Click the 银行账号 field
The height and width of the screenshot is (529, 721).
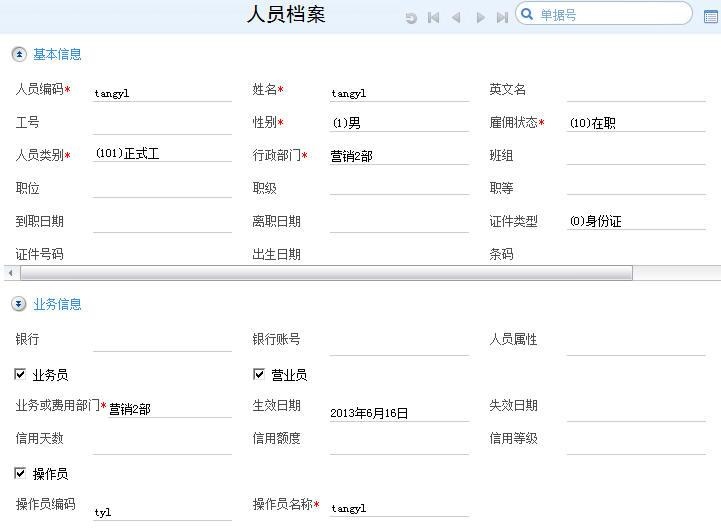(399, 346)
